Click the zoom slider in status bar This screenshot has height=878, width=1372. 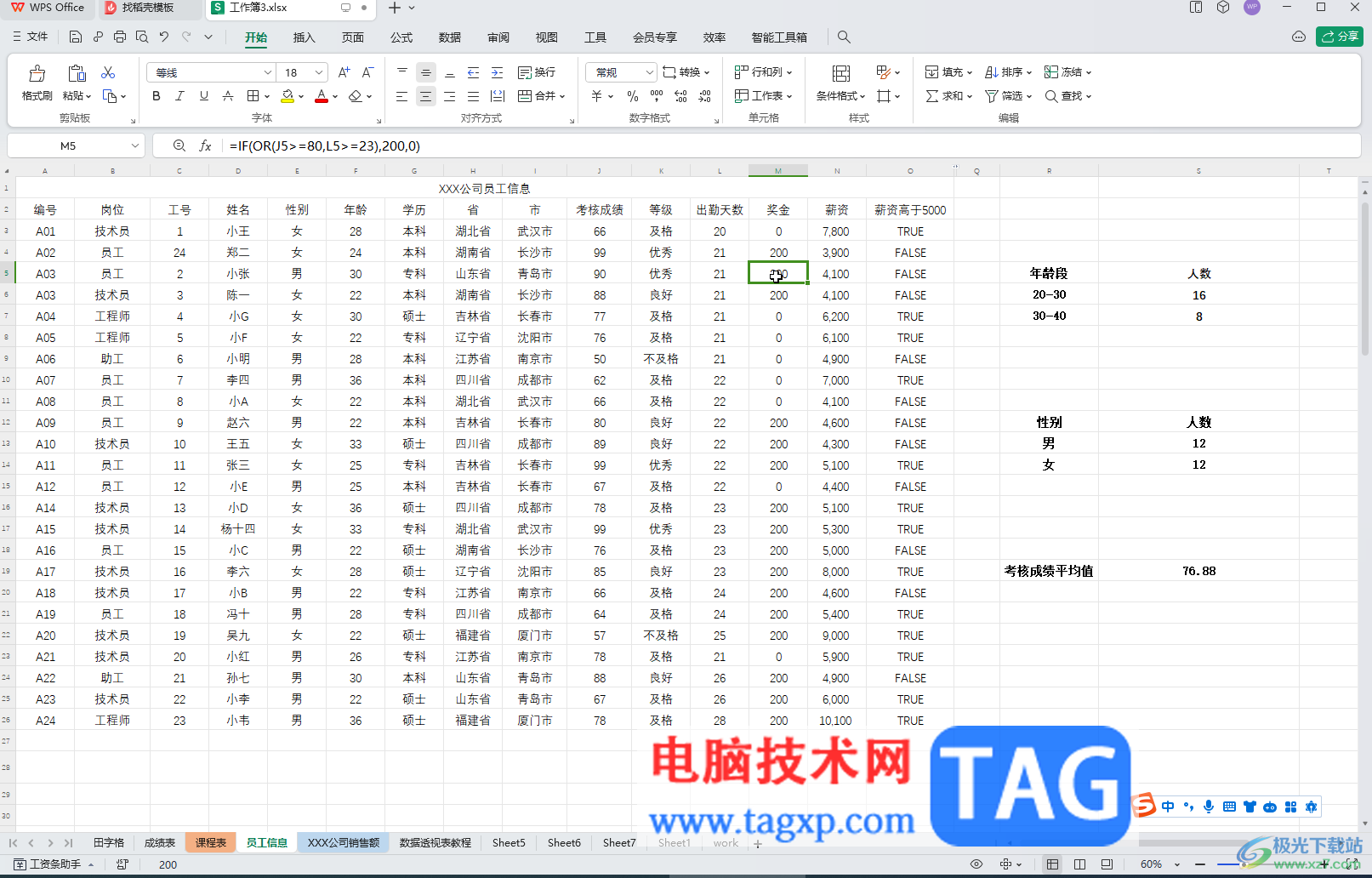(1262, 864)
